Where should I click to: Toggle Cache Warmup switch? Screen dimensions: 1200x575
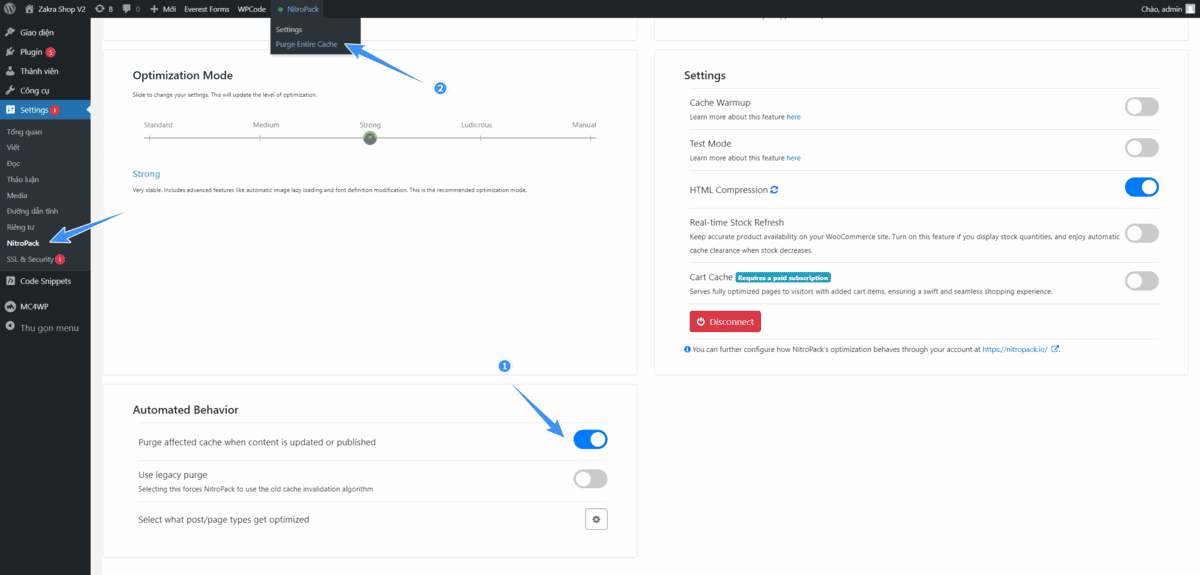click(1142, 107)
